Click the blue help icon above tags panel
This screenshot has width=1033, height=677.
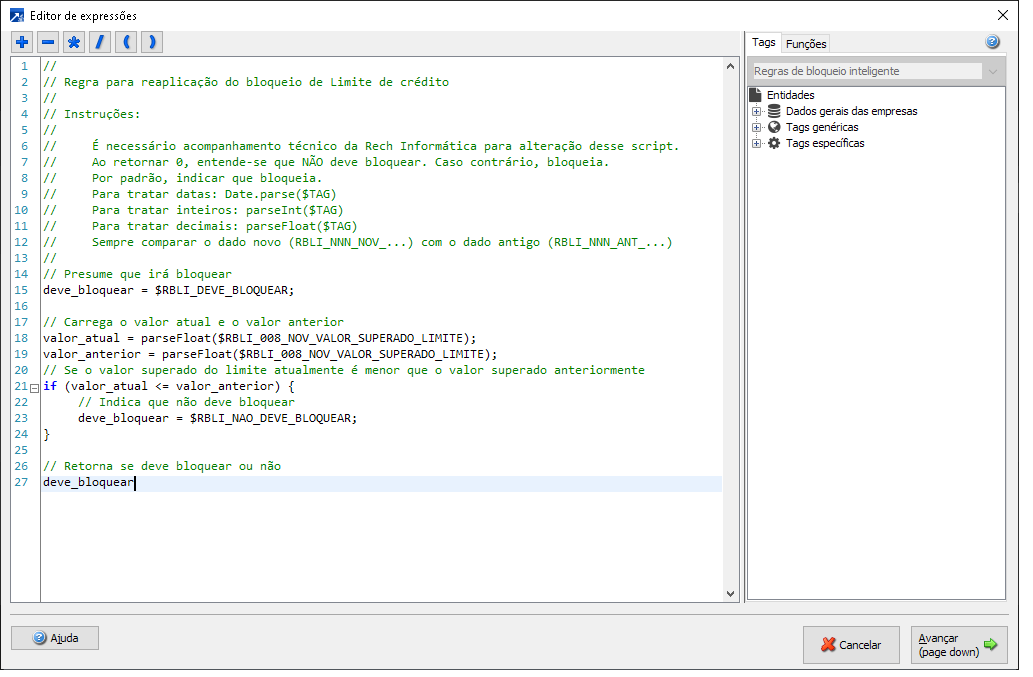click(992, 42)
